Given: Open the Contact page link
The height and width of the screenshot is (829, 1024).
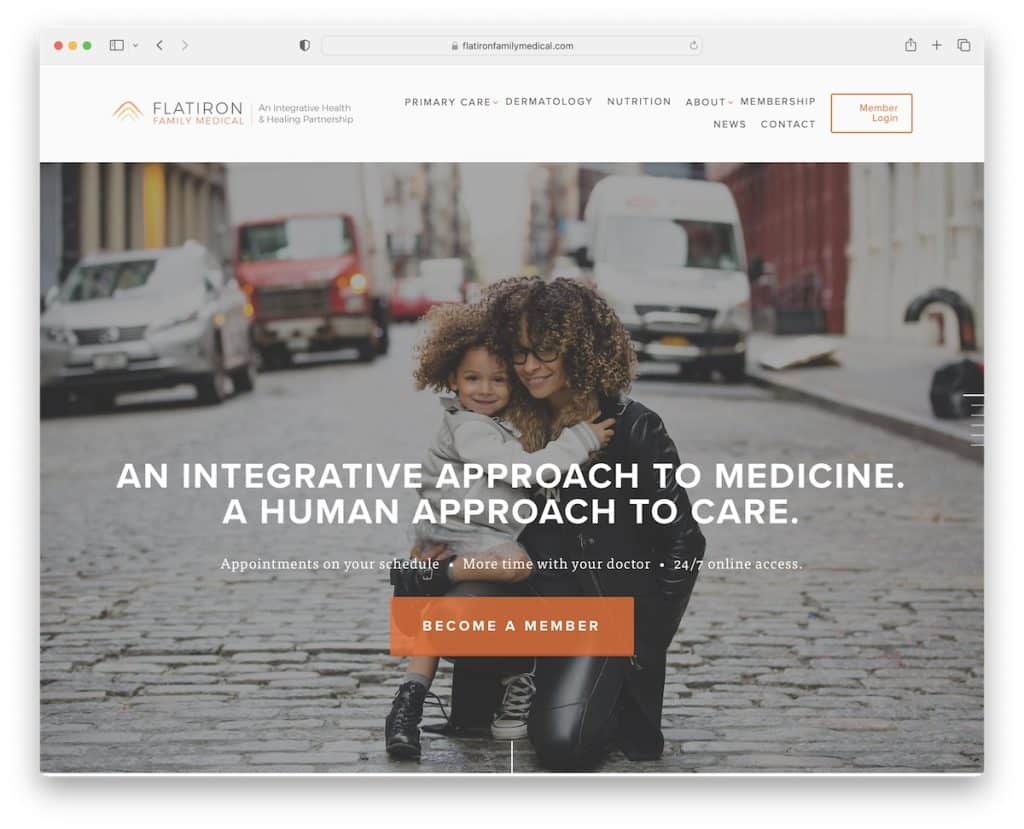Looking at the screenshot, I should coord(788,124).
